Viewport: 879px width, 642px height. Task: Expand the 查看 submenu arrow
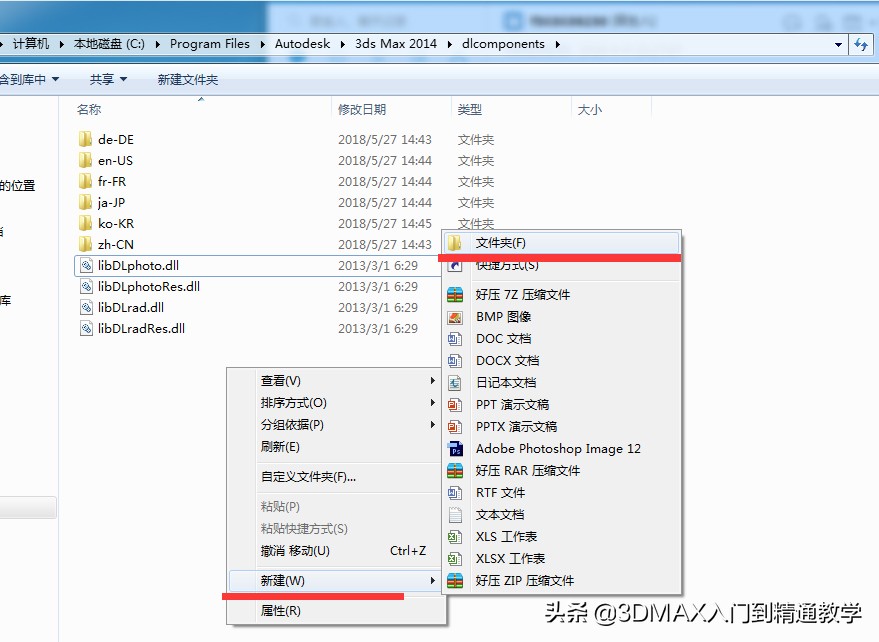point(431,380)
